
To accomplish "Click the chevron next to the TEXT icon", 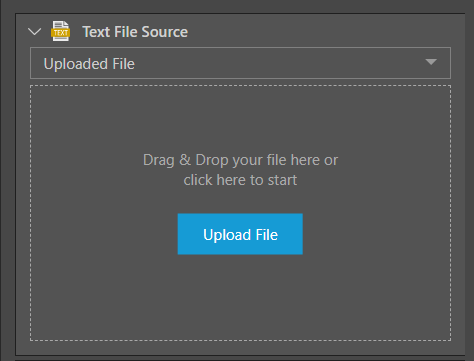I will point(35,32).
